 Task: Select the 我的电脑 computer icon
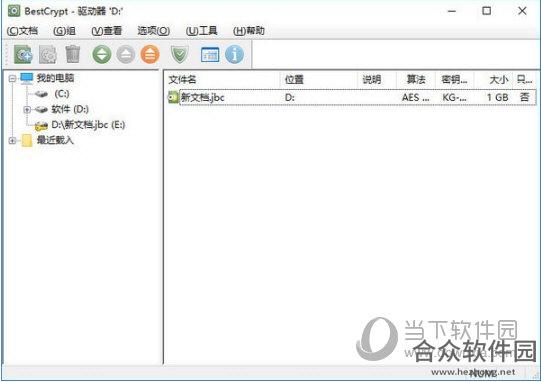pos(26,78)
